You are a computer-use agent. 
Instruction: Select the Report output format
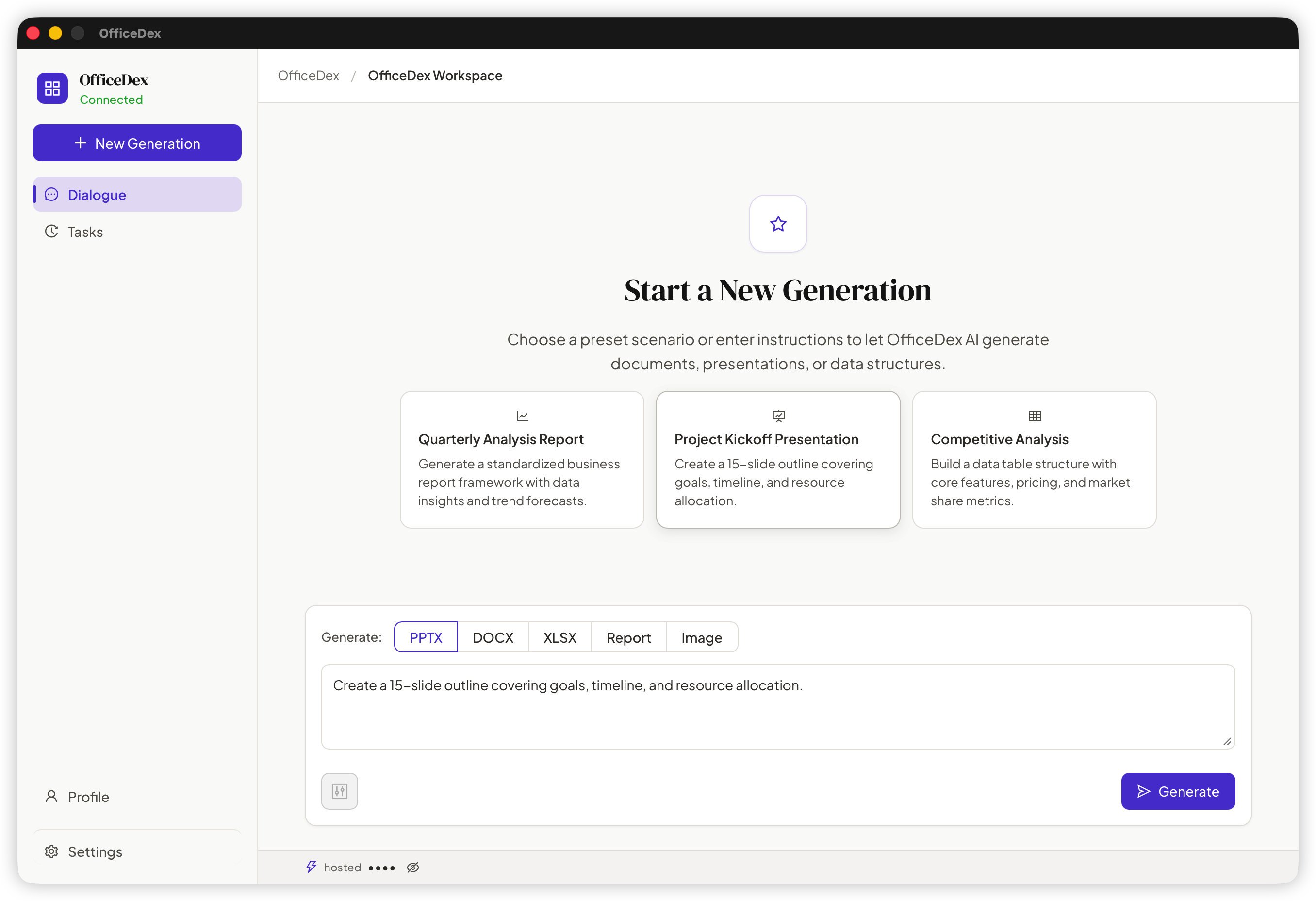pyautogui.click(x=628, y=637)
